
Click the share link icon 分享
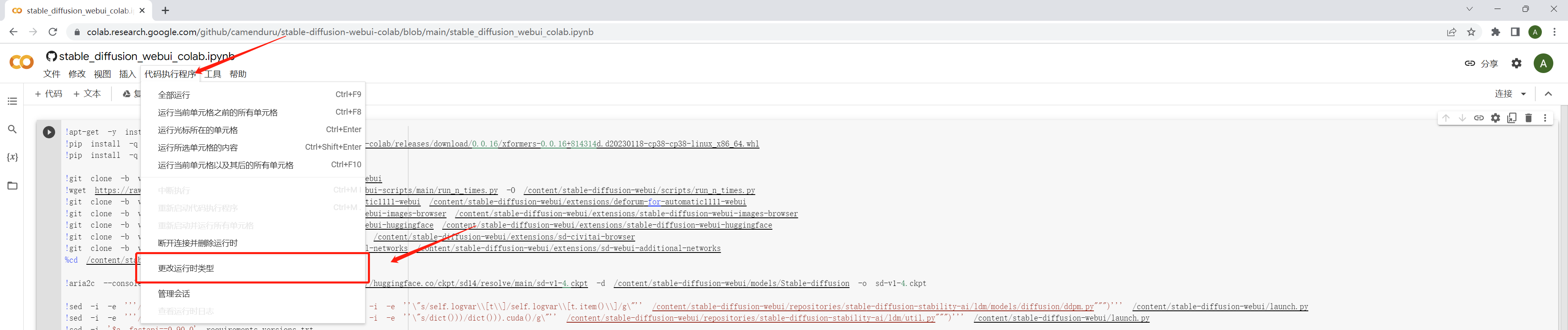(x=1481, y=63)
